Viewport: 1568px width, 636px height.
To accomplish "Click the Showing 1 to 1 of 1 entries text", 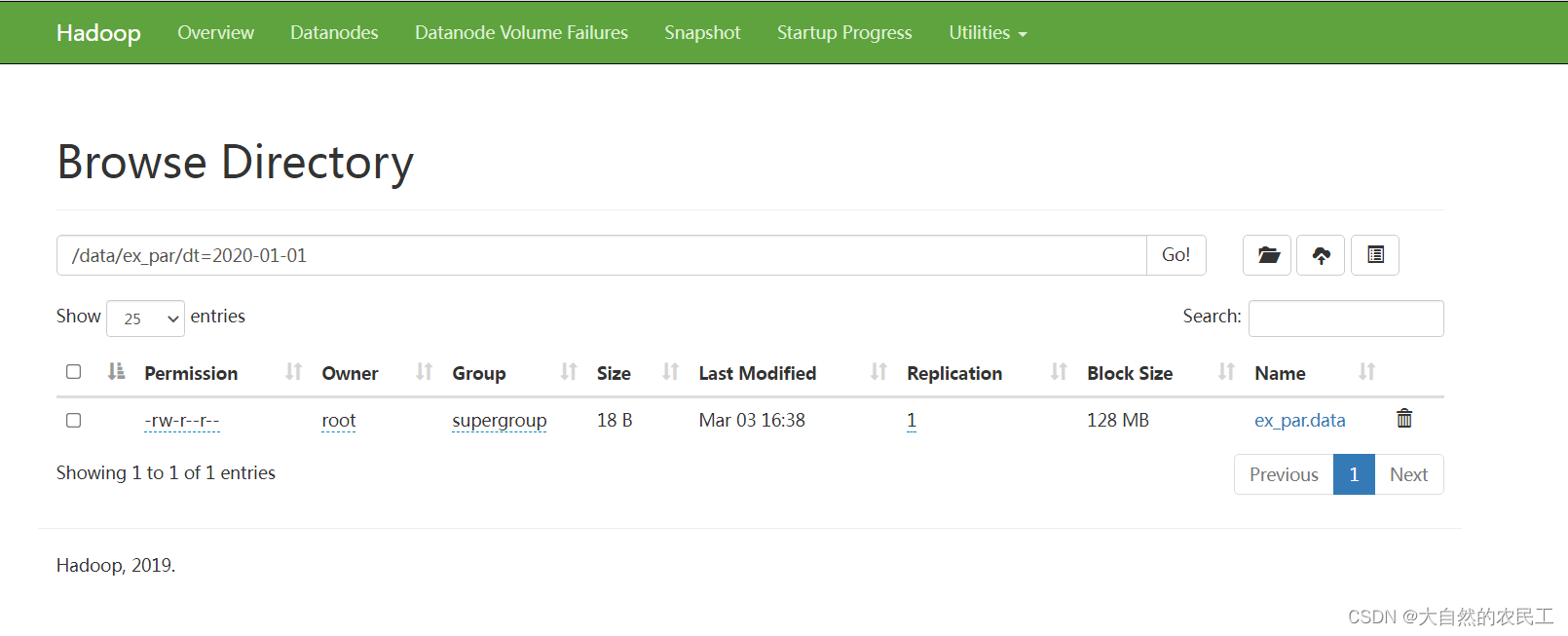I will coord(166,472).
